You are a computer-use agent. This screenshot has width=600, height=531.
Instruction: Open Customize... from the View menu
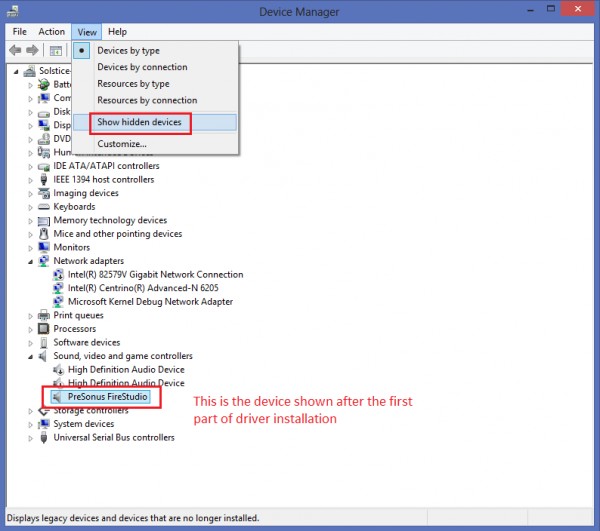click(154, 144)
